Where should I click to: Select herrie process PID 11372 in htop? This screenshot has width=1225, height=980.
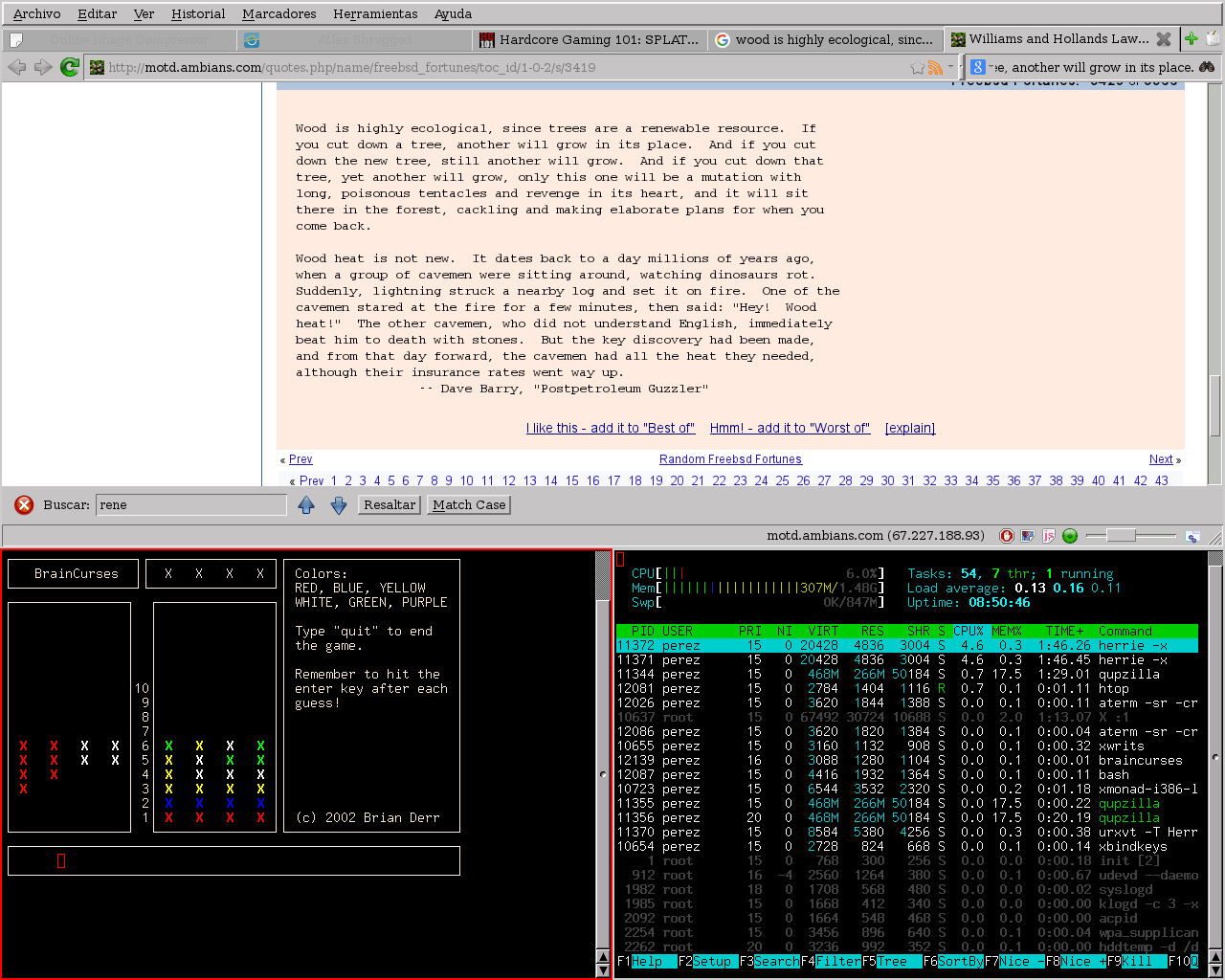click(906, 646)
